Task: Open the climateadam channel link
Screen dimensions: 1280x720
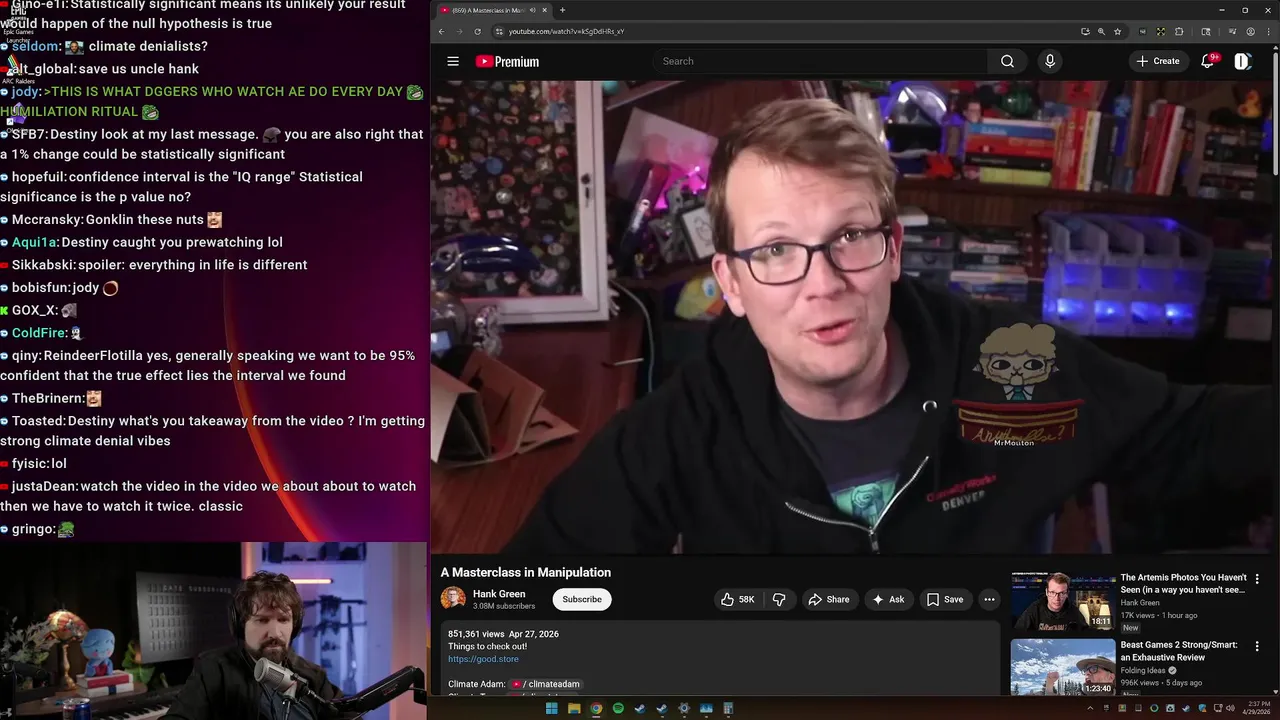Action: [x=545, y=684]
